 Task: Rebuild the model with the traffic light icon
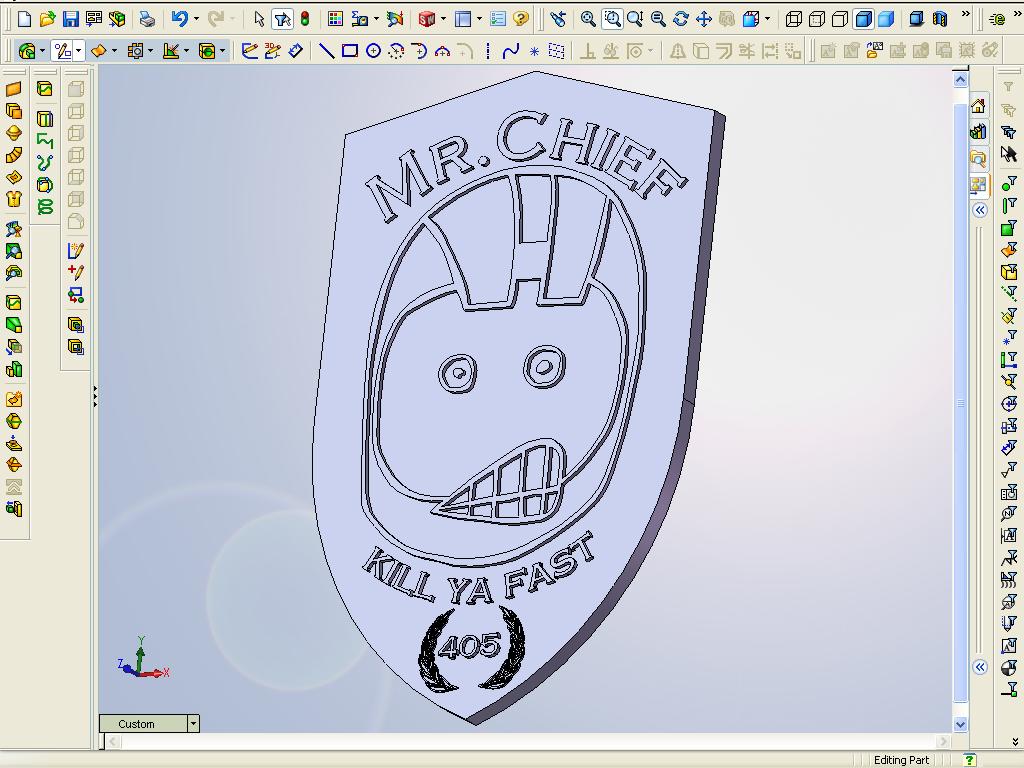[x=305, y=19]
